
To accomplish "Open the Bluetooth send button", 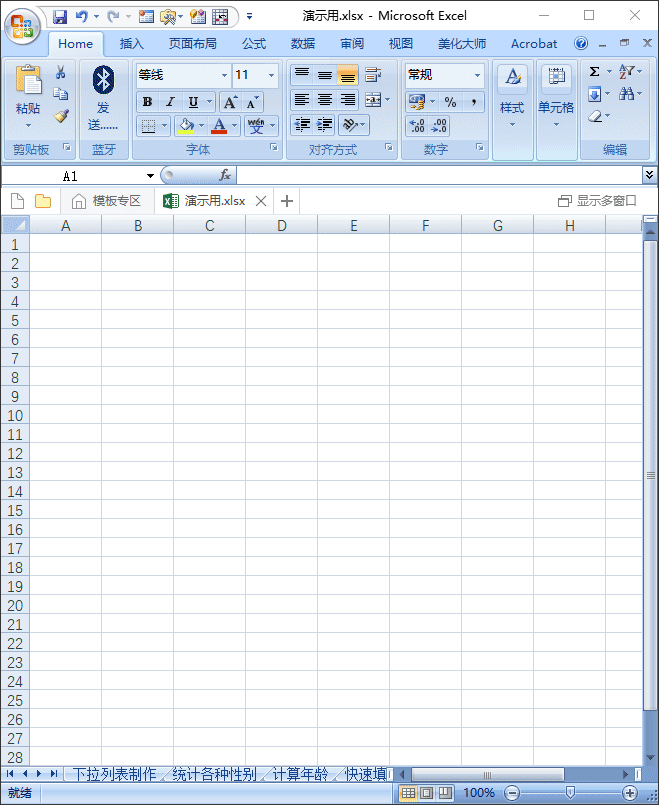I will (x=103, y=98).
